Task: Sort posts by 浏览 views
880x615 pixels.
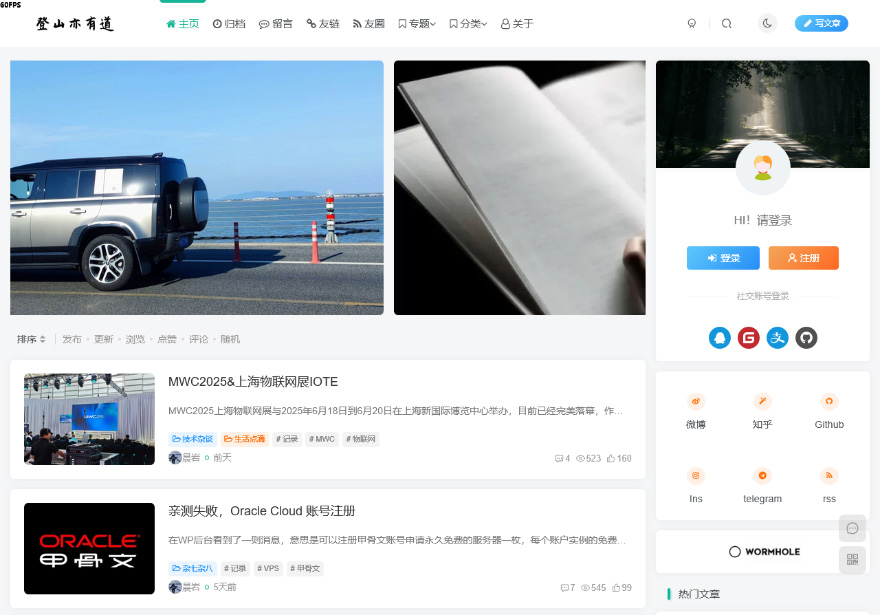Action: [135, 339]
